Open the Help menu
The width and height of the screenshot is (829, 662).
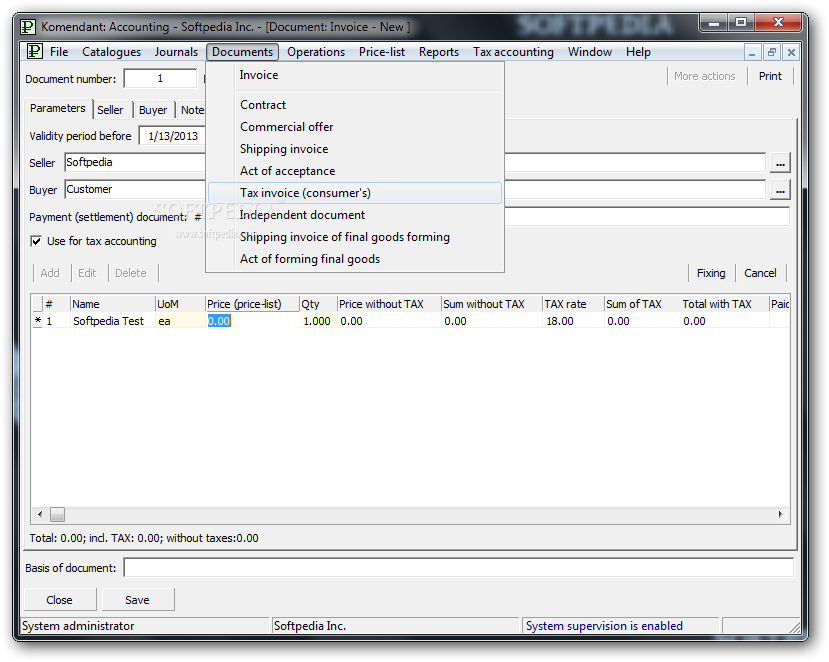638,52
